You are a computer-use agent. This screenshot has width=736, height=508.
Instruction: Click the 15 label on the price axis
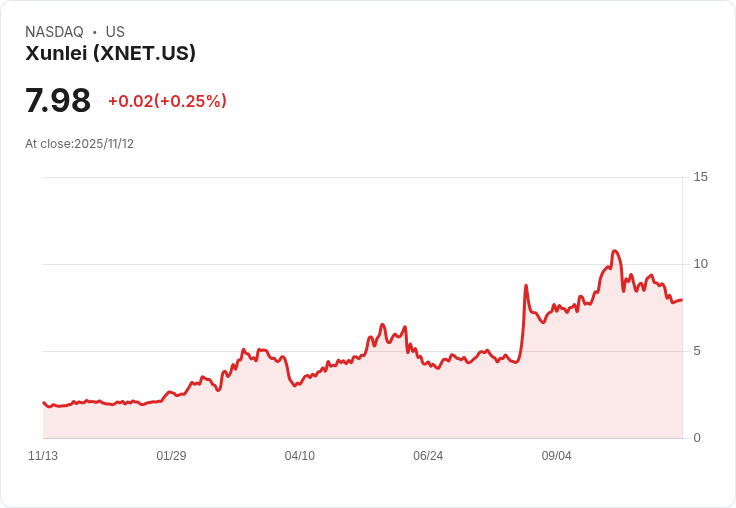(700, 177)
